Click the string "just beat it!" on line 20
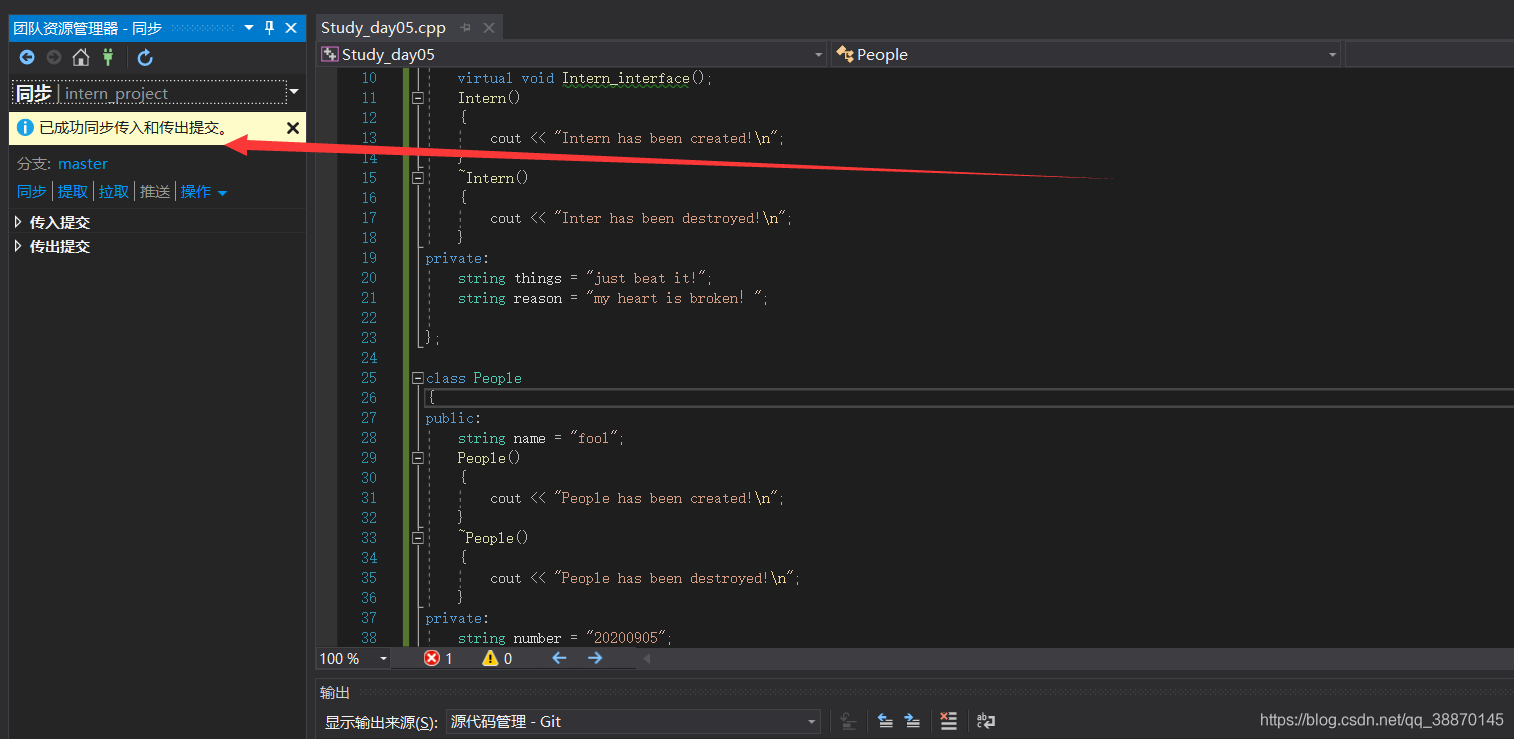The height and width of the screenshot is (739, 1514). (646, 278)
